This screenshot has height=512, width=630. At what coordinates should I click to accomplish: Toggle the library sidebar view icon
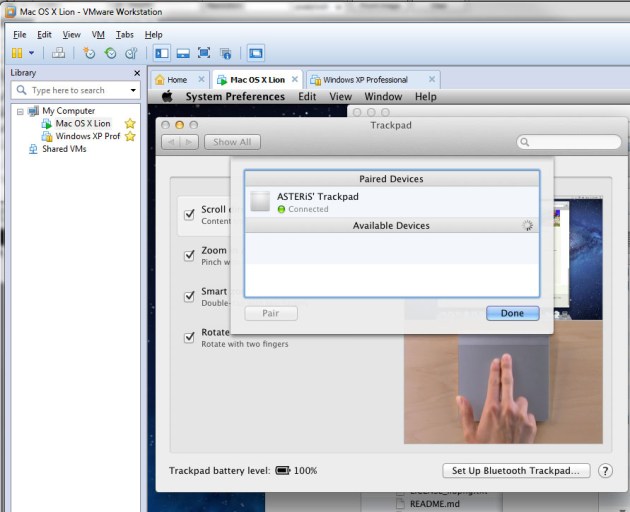(x=162, y=53)
